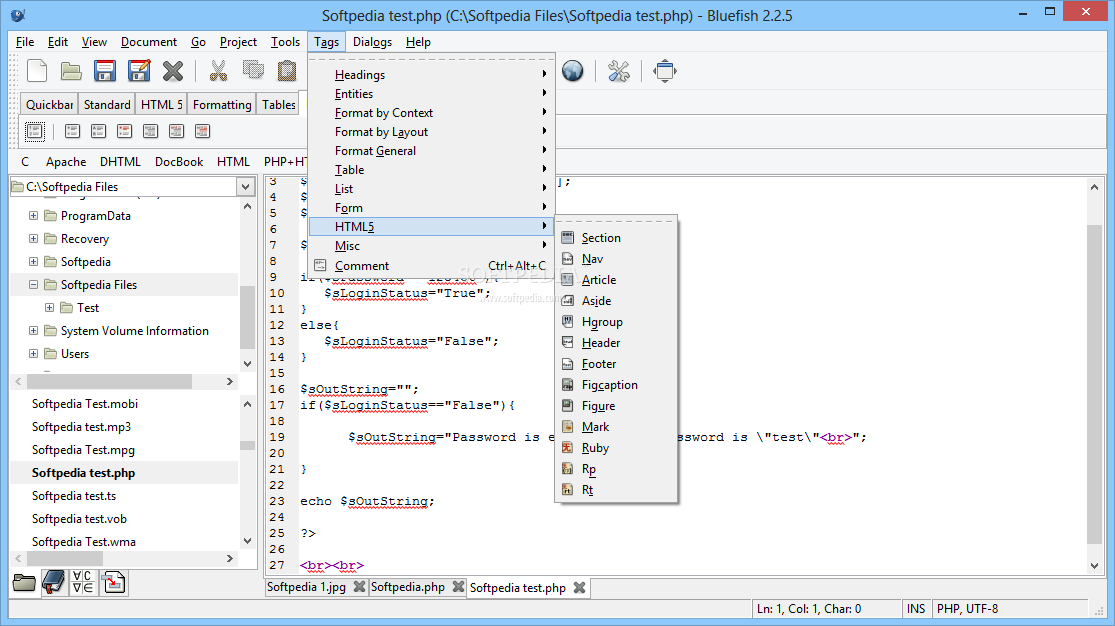Expand System Volume Information folder
The image size is (1115, 626).
[33, 331]
